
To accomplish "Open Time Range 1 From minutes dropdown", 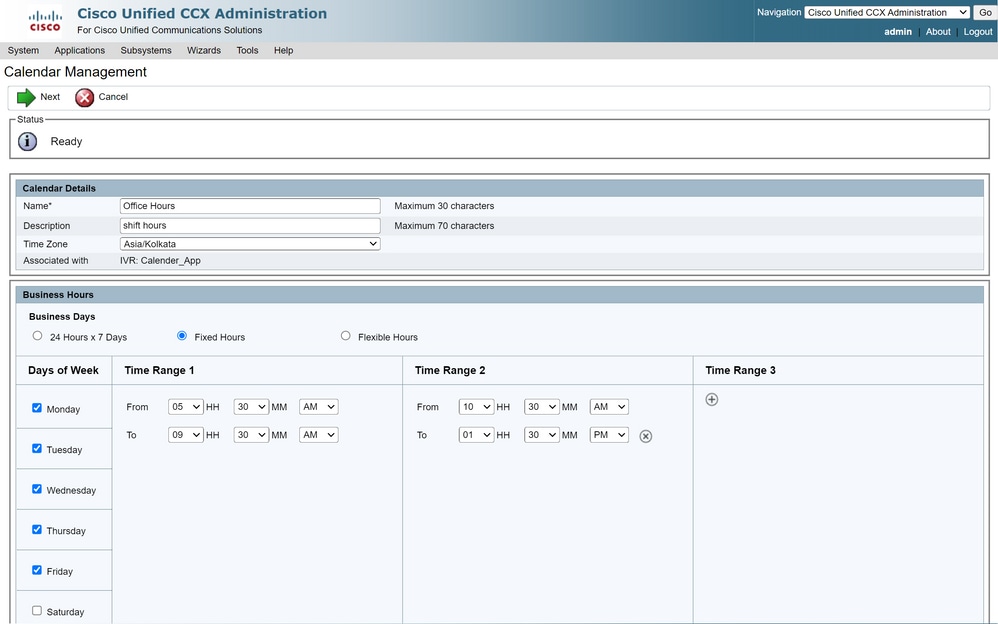I will (x=251, y=407).
